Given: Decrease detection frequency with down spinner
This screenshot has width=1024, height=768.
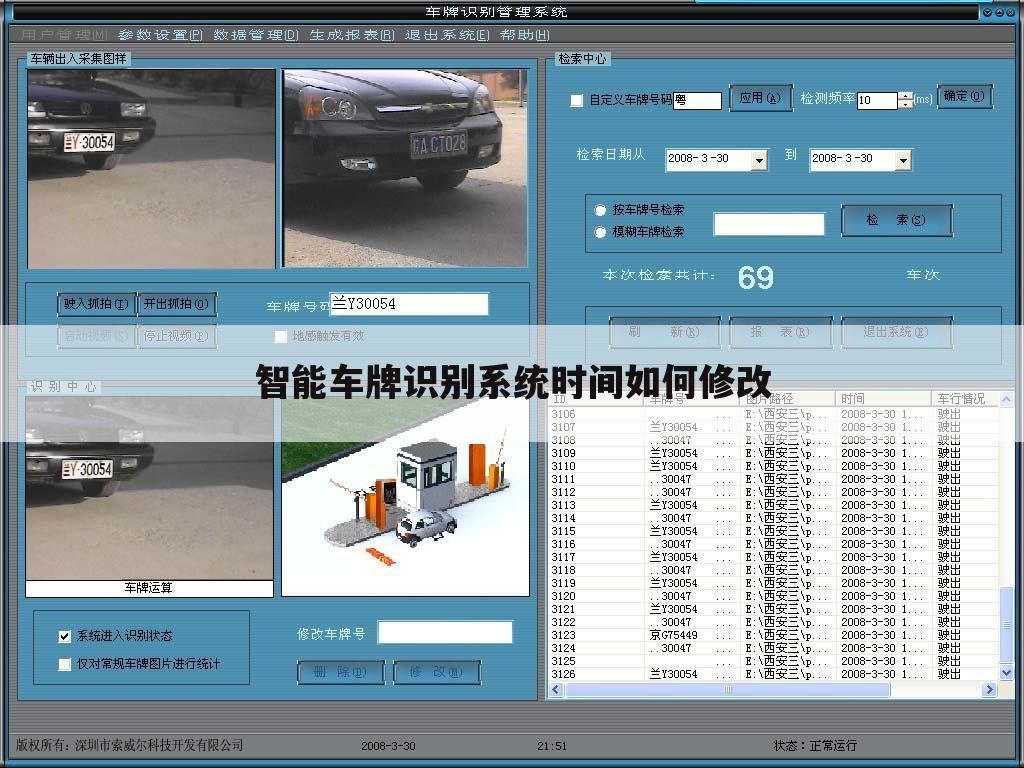Looking at the screenshot, I should (905, 104).
